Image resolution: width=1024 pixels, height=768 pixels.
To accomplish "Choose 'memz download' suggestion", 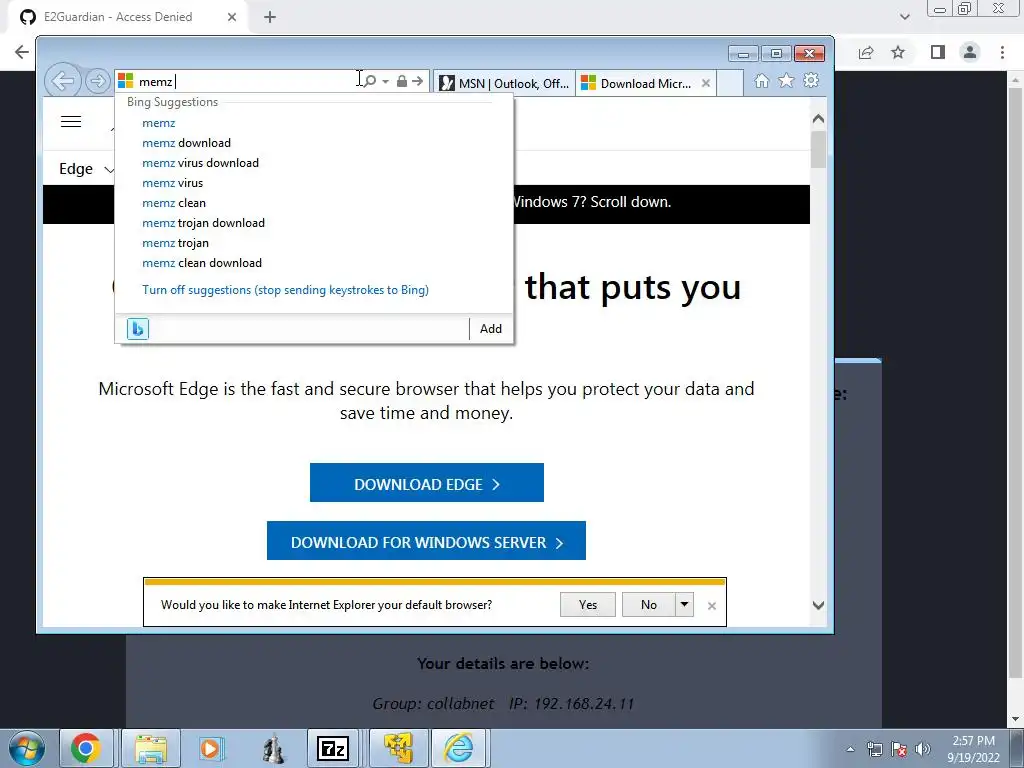I will (186, 143).
